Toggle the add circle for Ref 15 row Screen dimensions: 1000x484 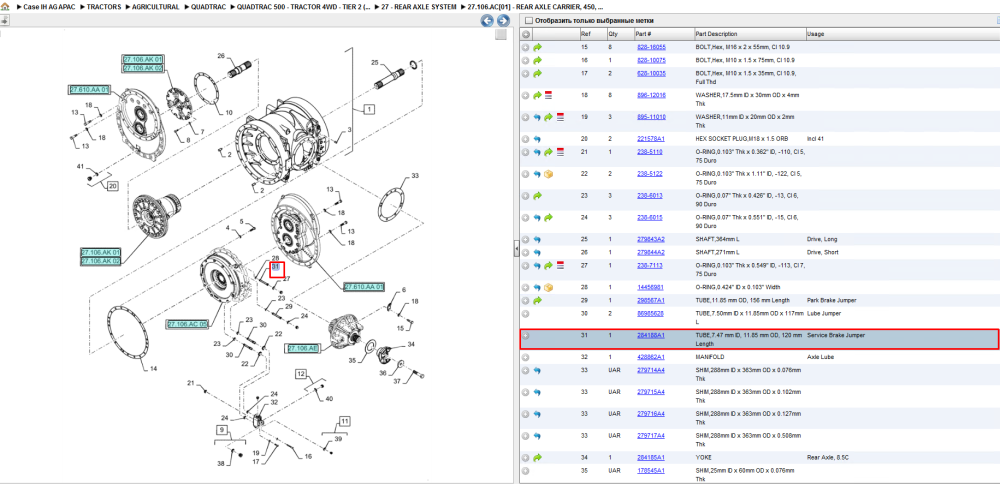(x=526, y=47)
